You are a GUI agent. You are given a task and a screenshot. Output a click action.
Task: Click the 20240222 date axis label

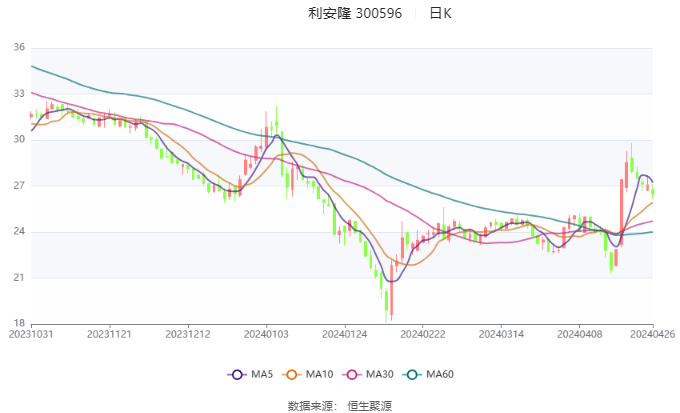click(423, 334)
